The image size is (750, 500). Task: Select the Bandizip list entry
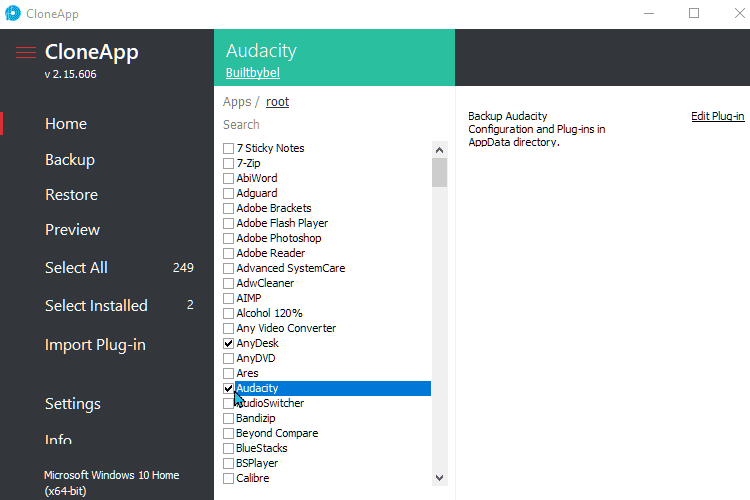point(256,418)
